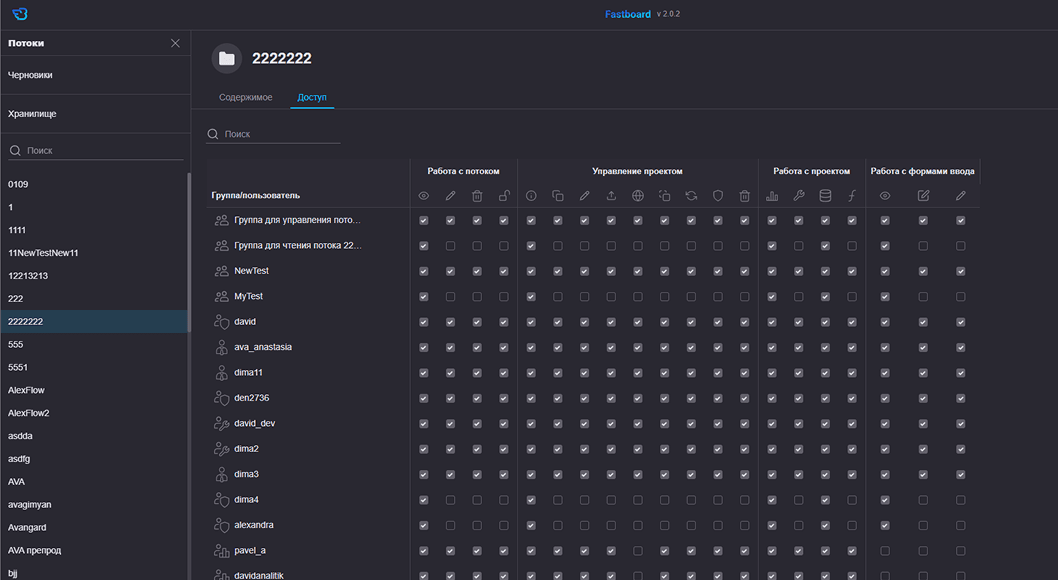
Task: Uncheck bar chart checkbox for dima3
Action: coord(772,475)
